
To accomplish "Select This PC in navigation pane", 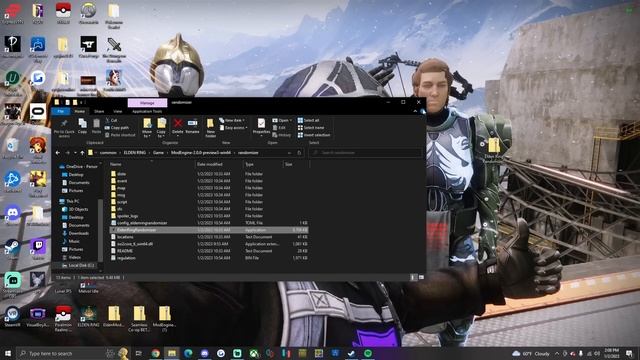I will click(x=69, y=201).
